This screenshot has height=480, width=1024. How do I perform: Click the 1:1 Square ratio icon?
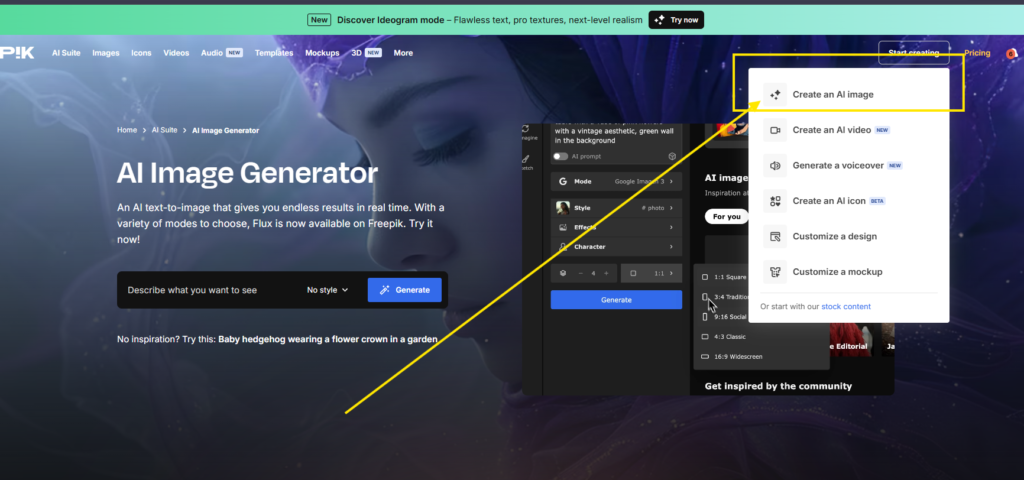click(705, 277)
